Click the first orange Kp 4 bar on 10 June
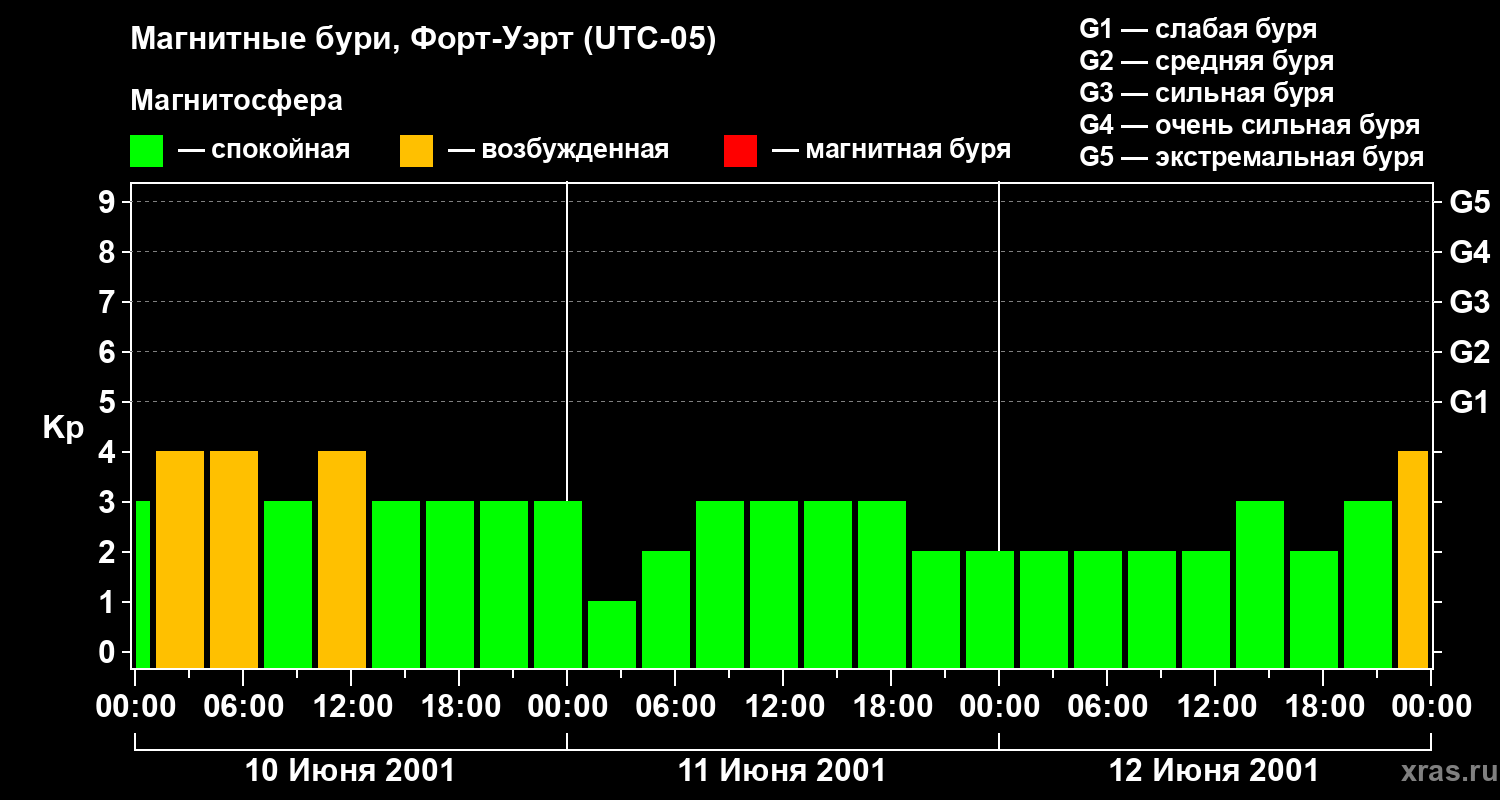Viewport: 1500px width, 800px height. tap(180, 559)
